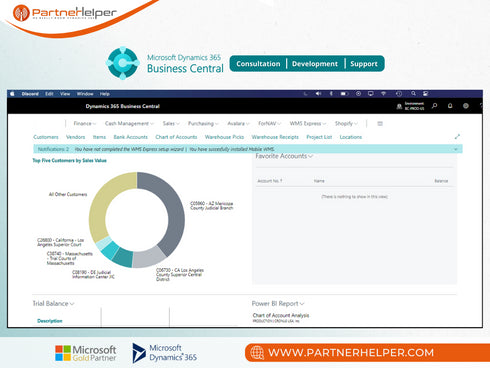Click the Notifications: 2 label
This screenshot has height=368, width=490.
53,149
